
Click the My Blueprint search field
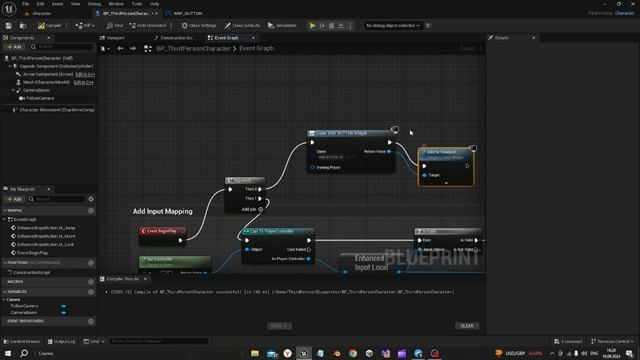(x=57, y=199)
